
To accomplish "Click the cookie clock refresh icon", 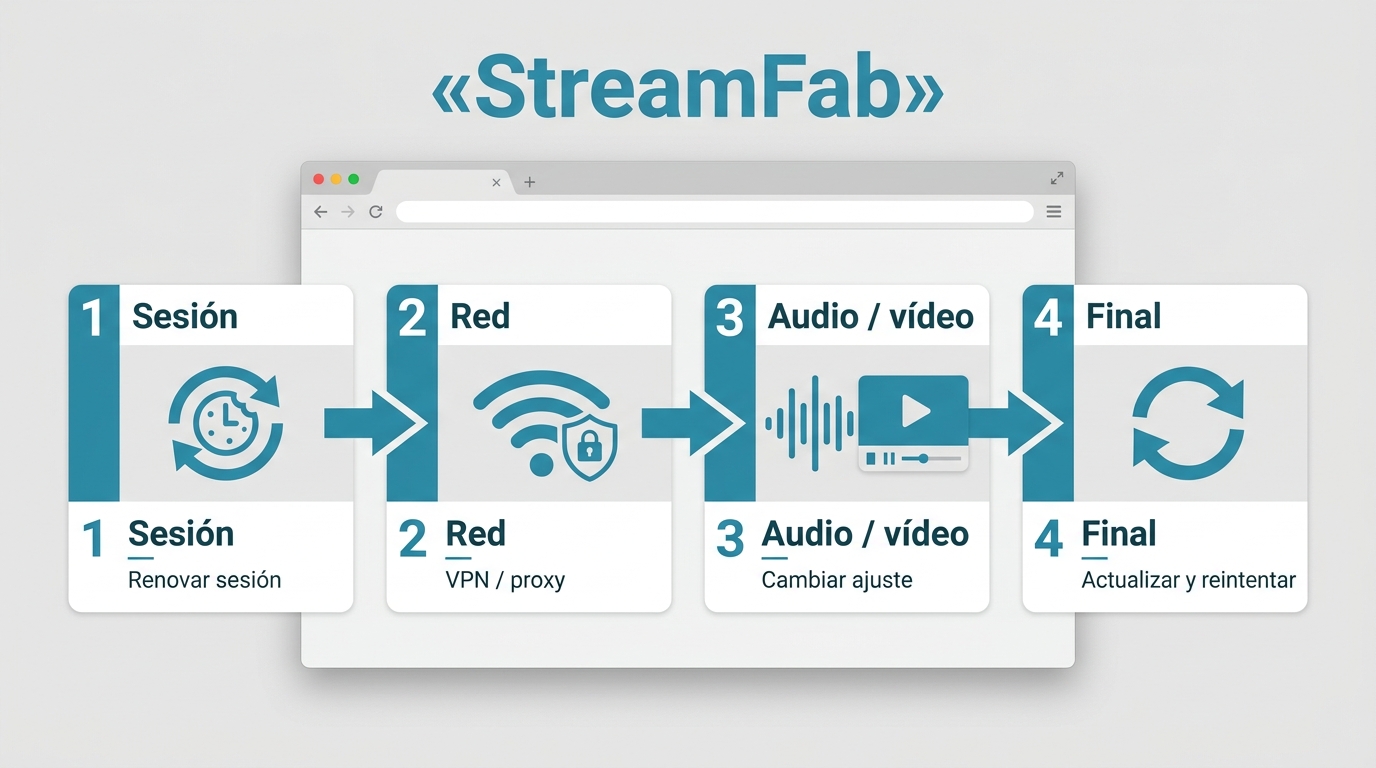I will [226, 424].
